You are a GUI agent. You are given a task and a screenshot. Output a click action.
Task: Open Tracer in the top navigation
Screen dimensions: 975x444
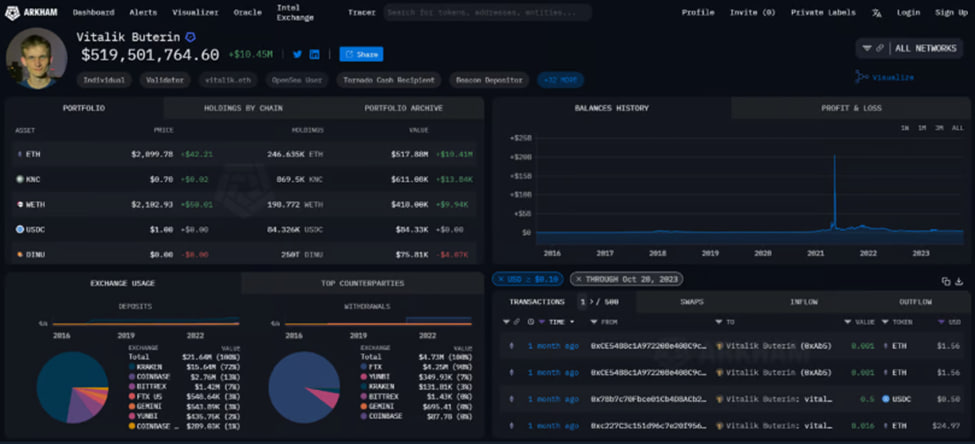point(362,12)
